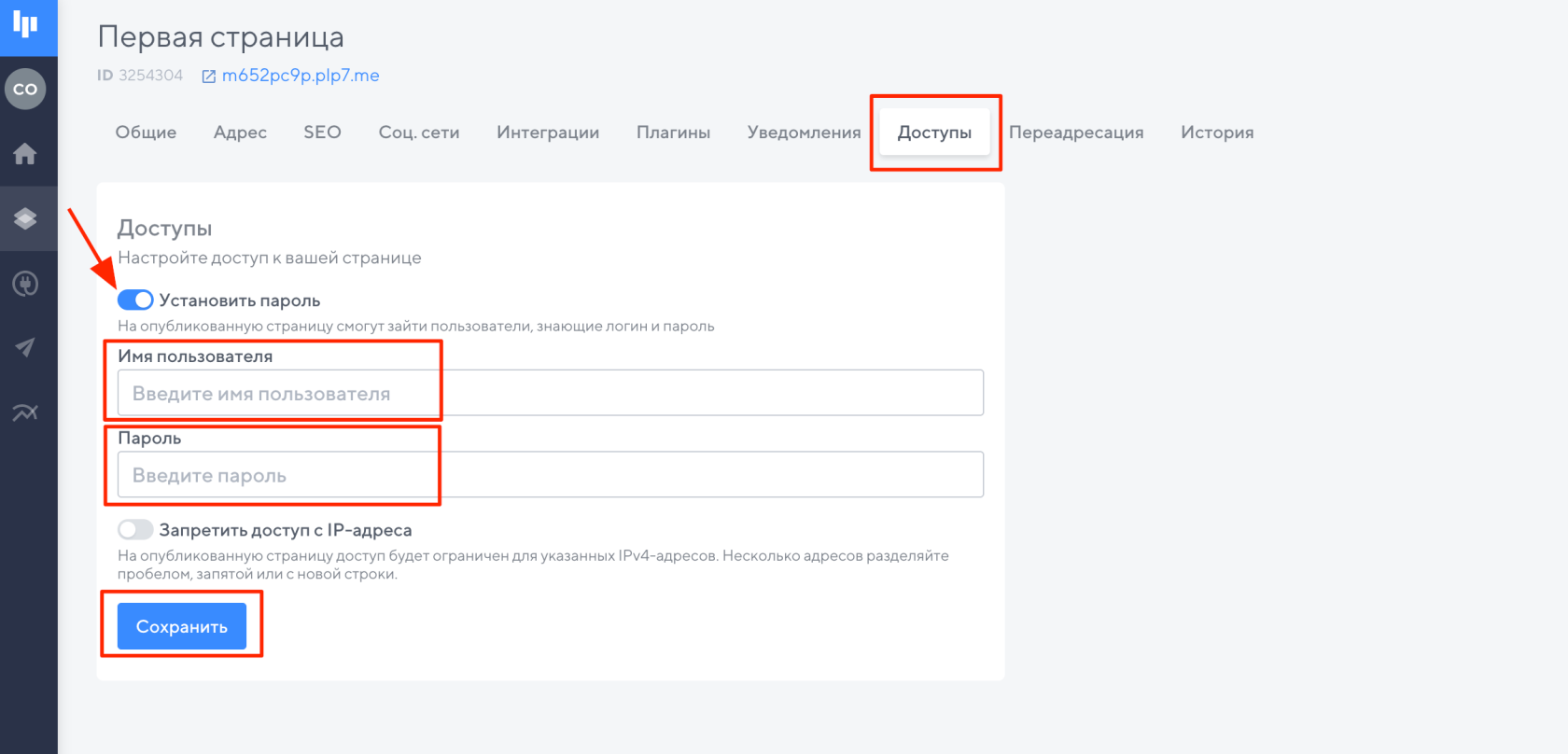Open the Плагины tab
Screen dimensions: 1568x754
coord(673,133)
